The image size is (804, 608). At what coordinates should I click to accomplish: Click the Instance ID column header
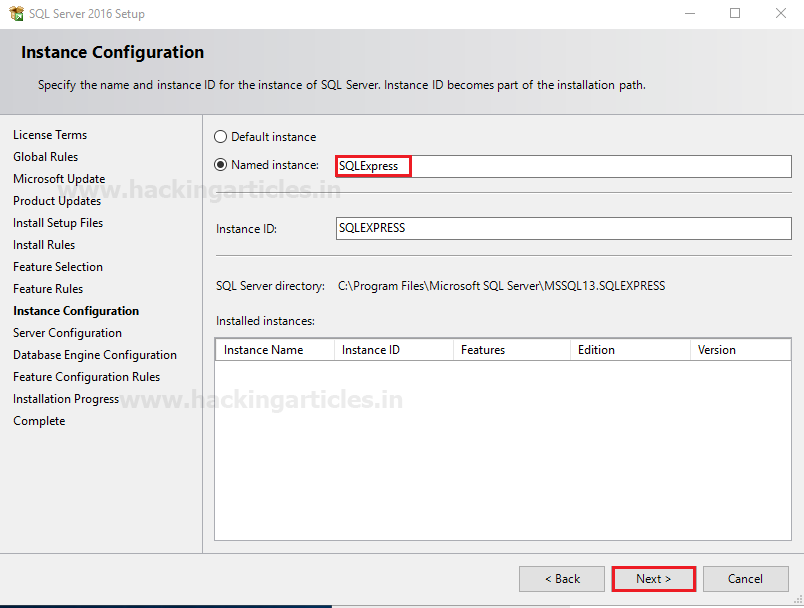click(x=394, y=350)
